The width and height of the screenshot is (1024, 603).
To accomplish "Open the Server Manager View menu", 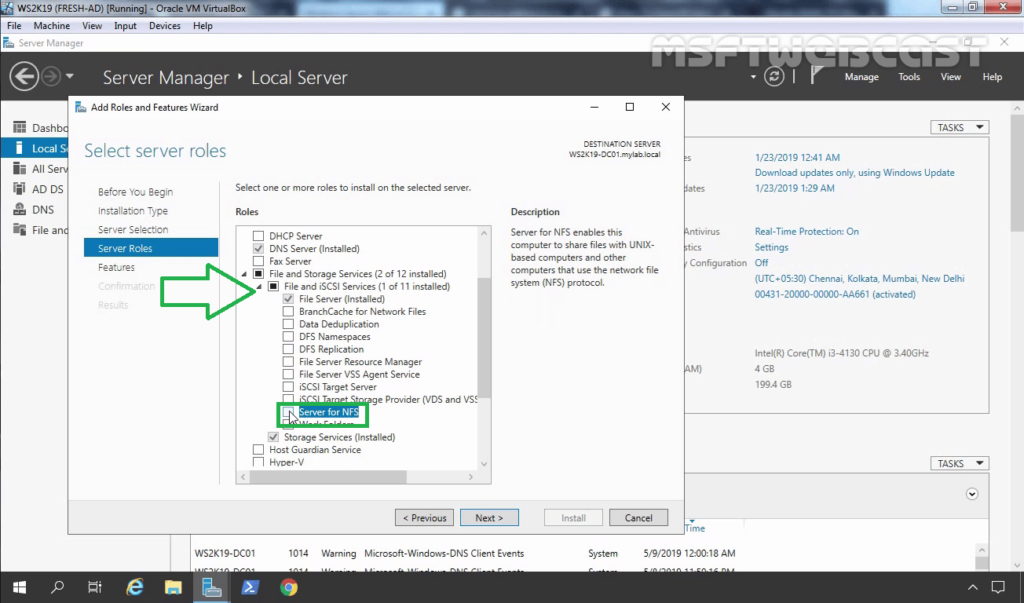I will pos(950,76).
